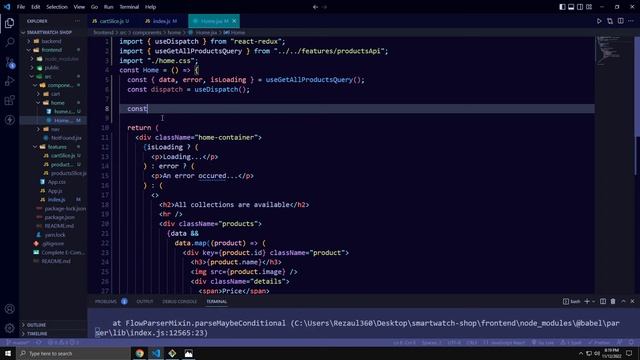Image resolution: width=640 pixels, height=360 pixels.
Task: Open the Search view in activity bar
Action: 9,42
